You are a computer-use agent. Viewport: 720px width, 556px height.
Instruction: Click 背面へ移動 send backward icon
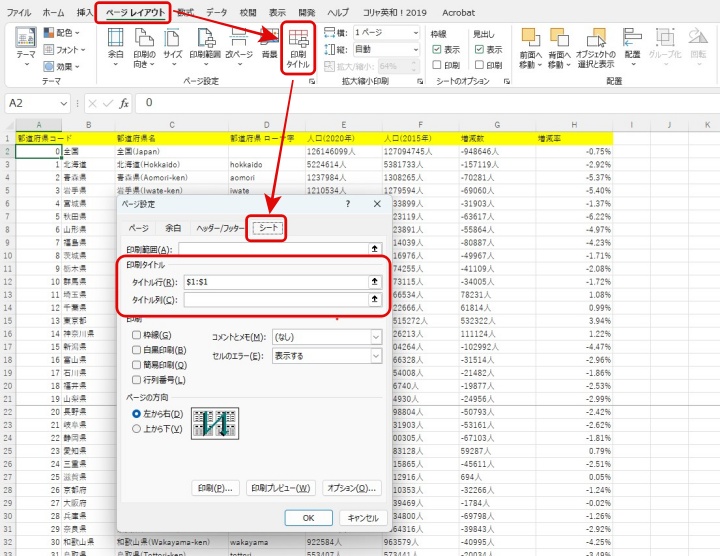point(559,48)
